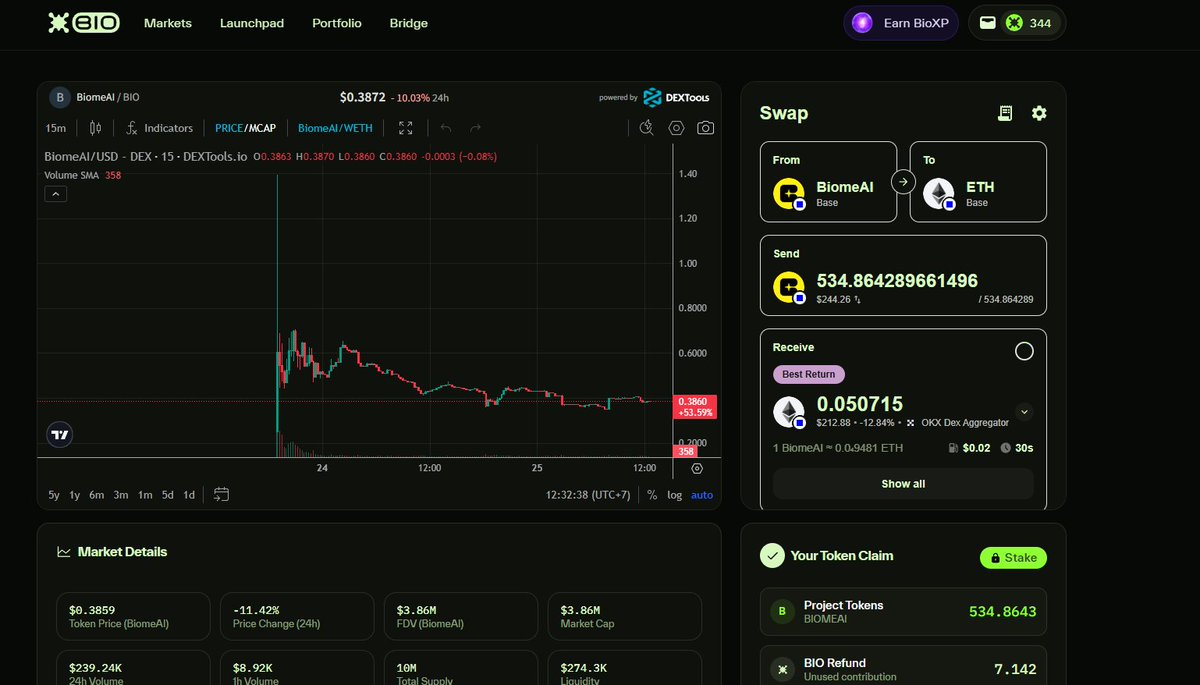Select the 1d time range
This screenshot has width=1200, height=685.
tap(188, 495)
